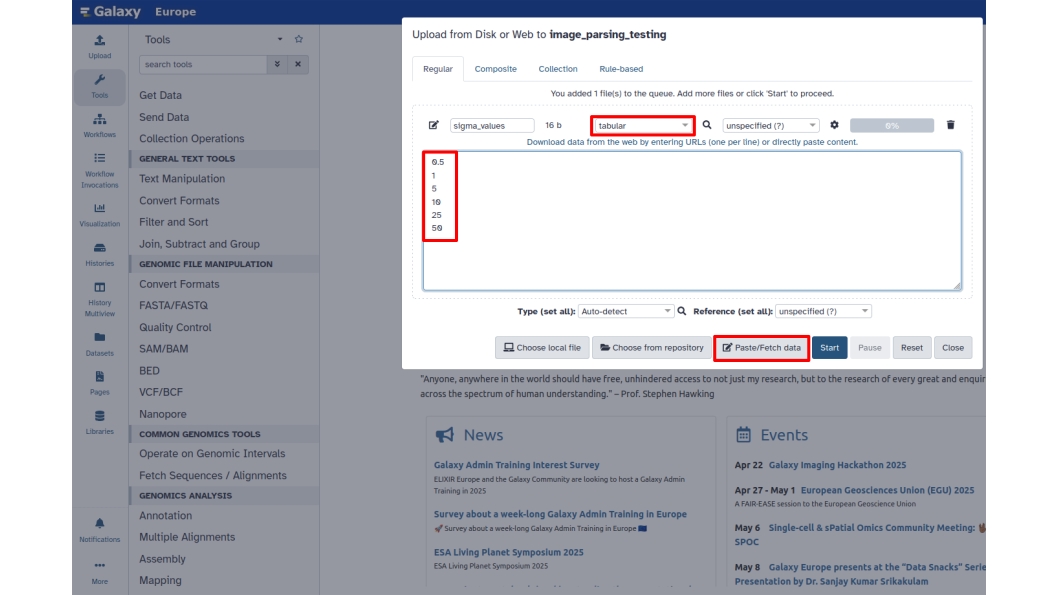Open the tabular file type dropdown
The width and height of the screenshot is (1058, 595).
(x=642, y=125)
